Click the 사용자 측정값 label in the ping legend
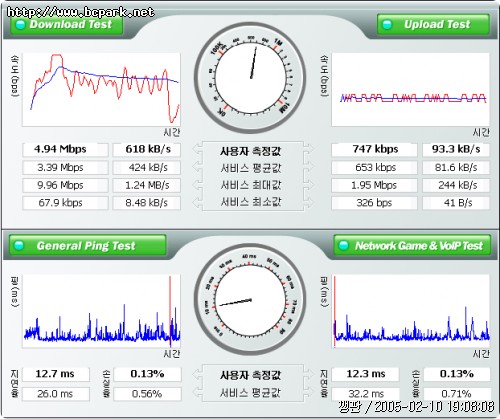The height and width of the screenshot is (419, 500). [251, 375]
